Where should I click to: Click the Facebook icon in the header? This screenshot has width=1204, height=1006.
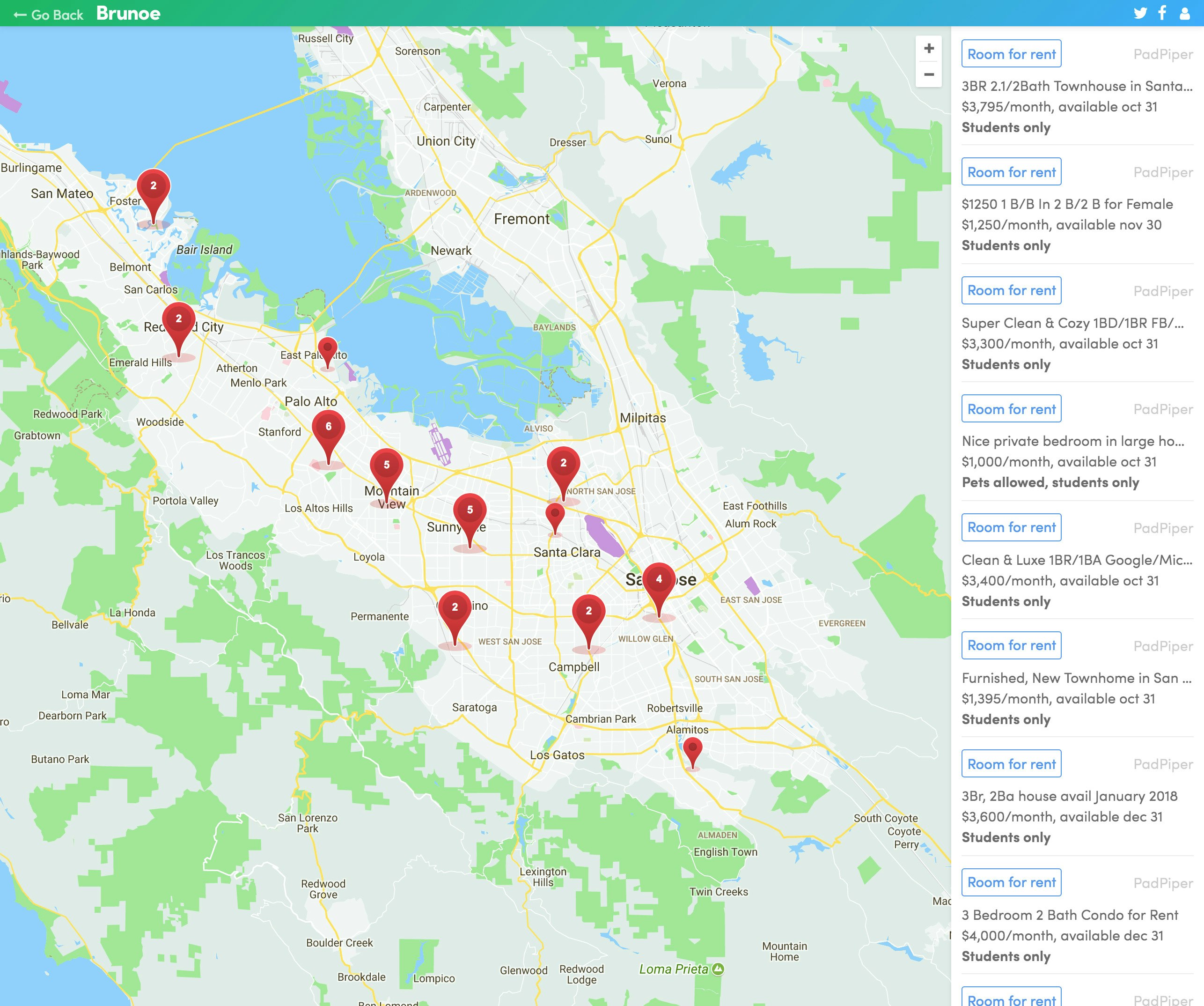[1162, 13]
